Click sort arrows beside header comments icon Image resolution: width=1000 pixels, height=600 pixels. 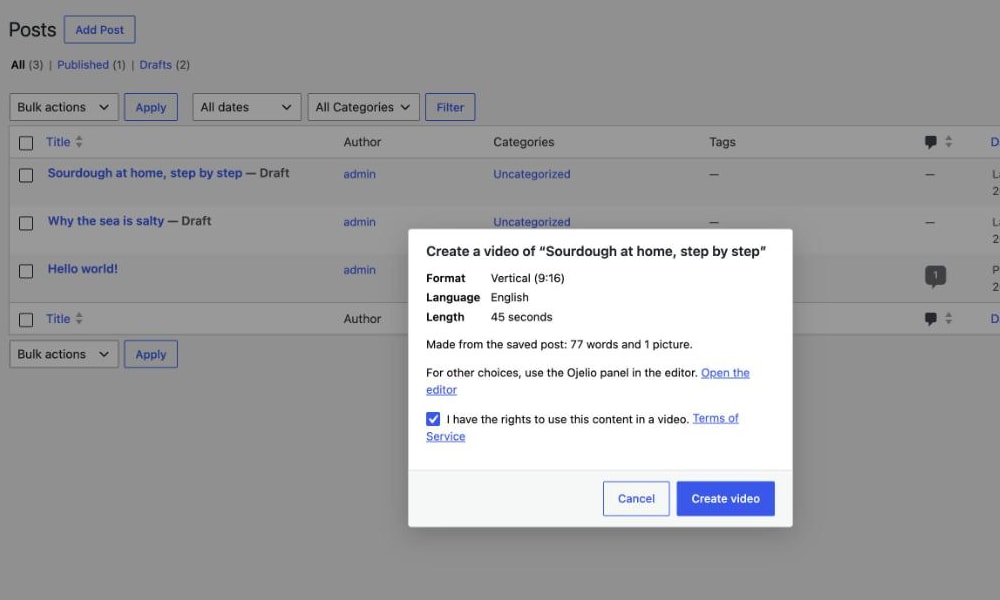pos(948,142)
